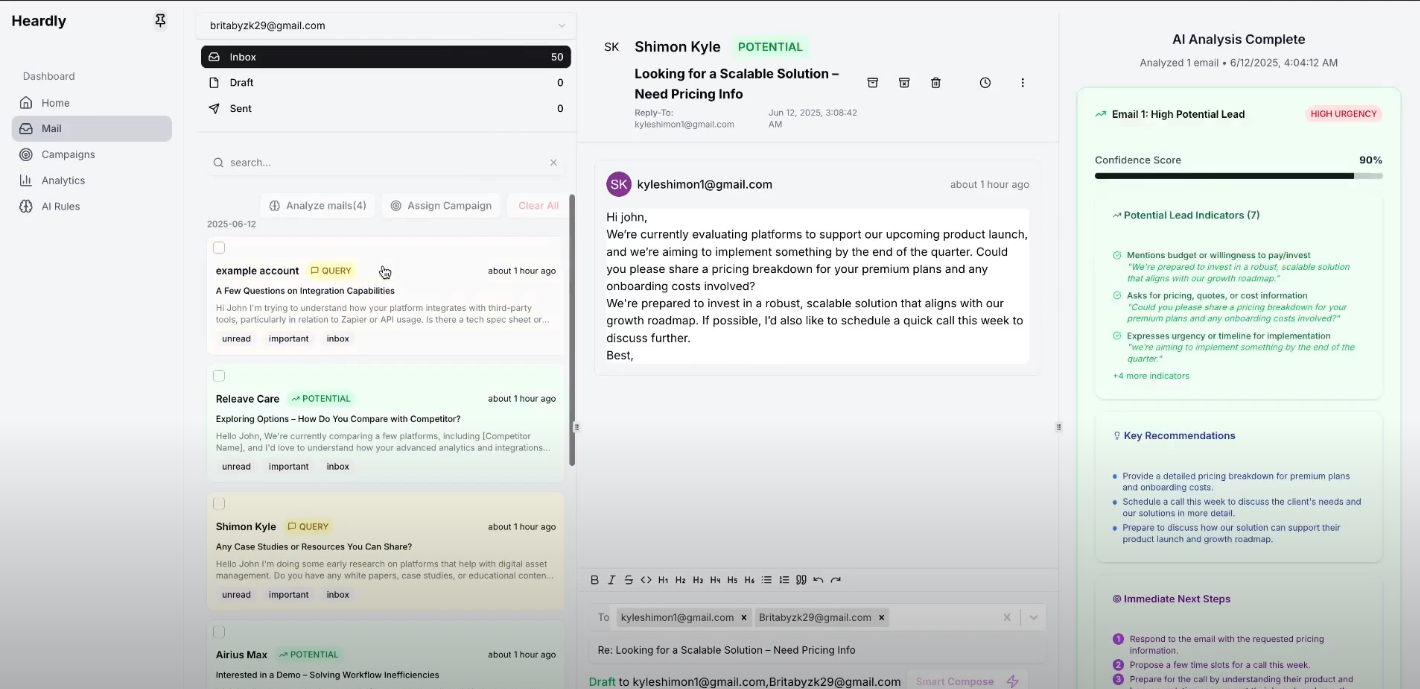The image size is (1420, 689).
Task: Click the HIGH URGENCY badge
Action: click(x=1343, y=114)
